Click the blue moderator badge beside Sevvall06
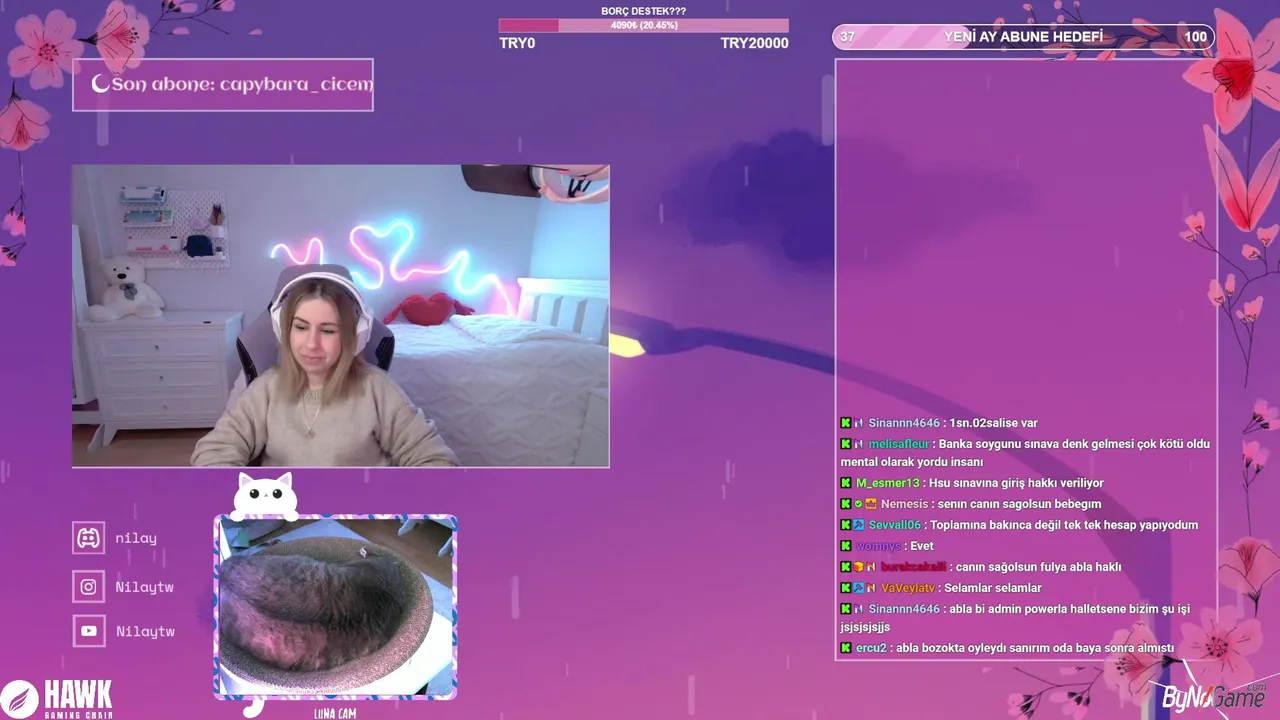Image resolution: width=1280 pixels, height=720 pixels. (858, 525)
